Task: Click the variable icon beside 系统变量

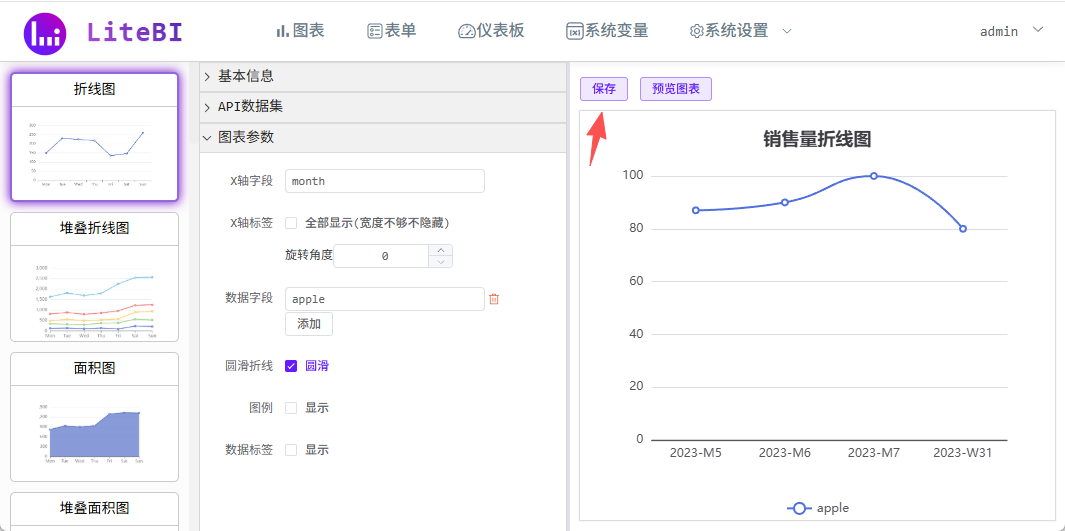Action: click(x=574, y=31)
